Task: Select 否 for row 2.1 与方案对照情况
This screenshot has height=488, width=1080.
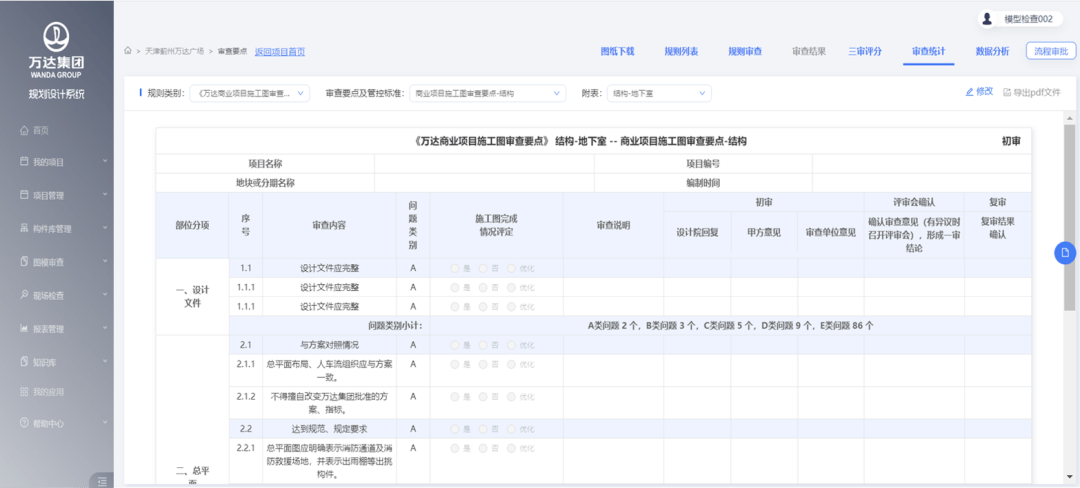Action: 483,344
